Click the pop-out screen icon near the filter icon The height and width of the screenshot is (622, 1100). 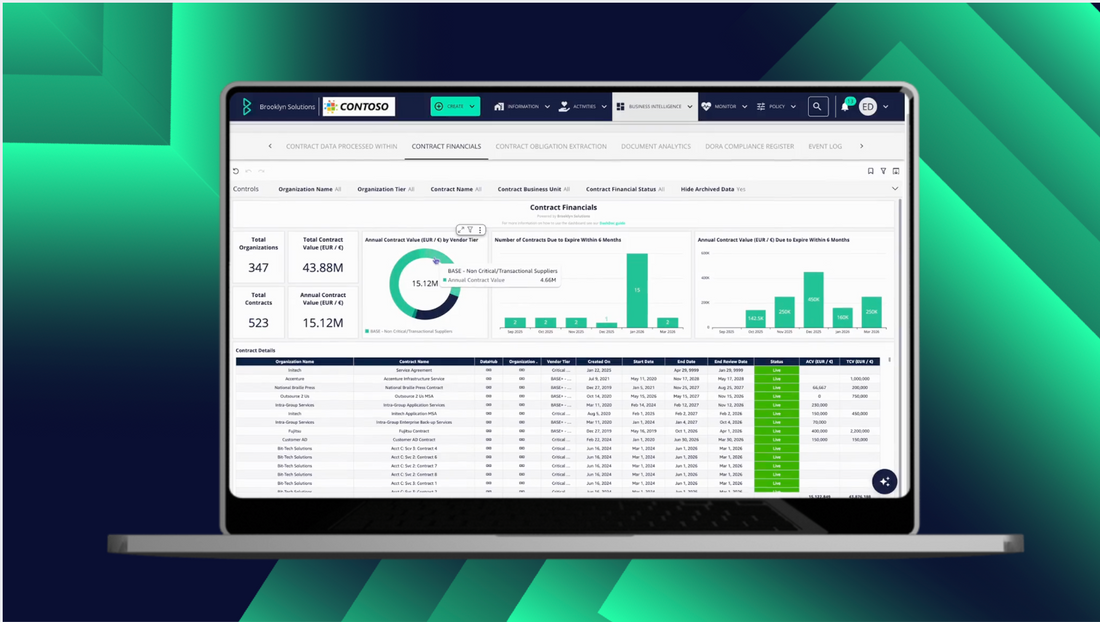(895, 171)
